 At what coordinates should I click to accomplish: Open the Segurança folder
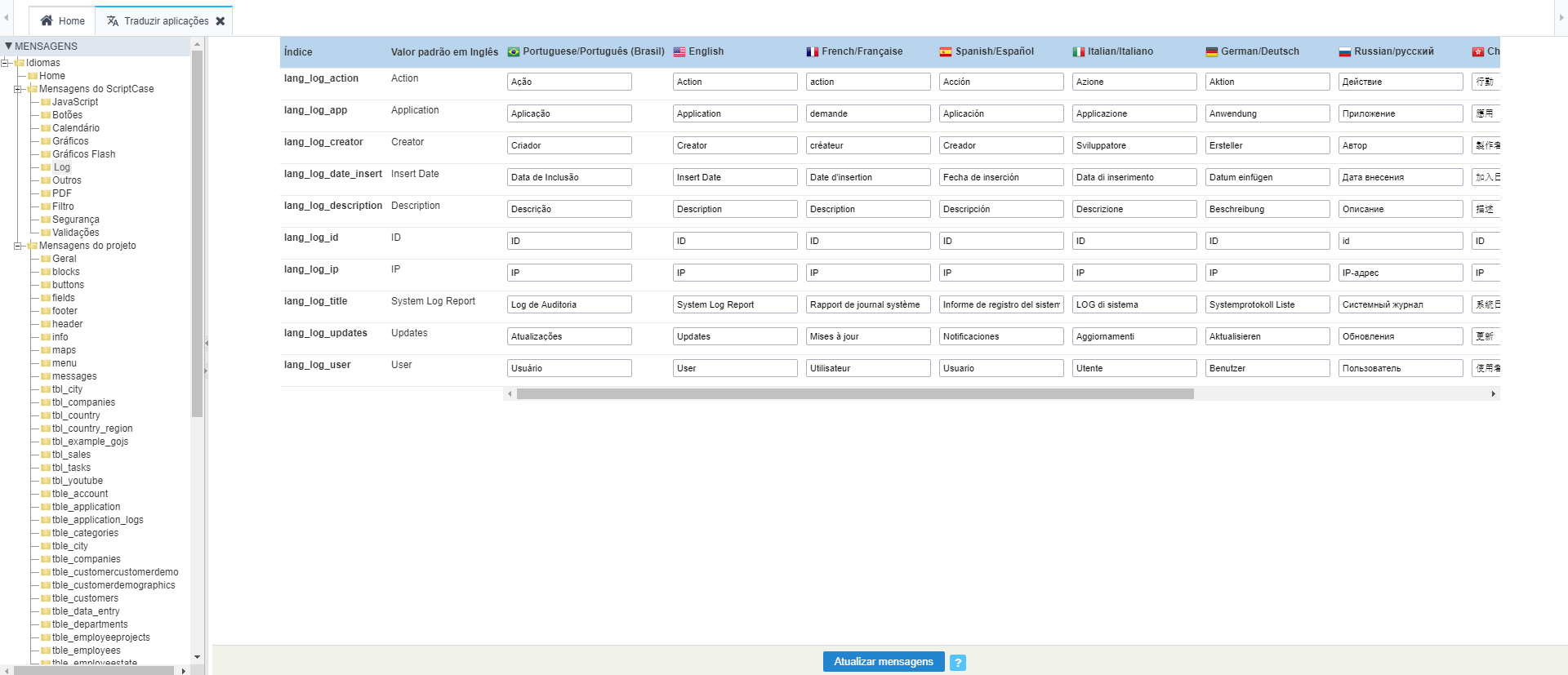click(x=76, y=220)
